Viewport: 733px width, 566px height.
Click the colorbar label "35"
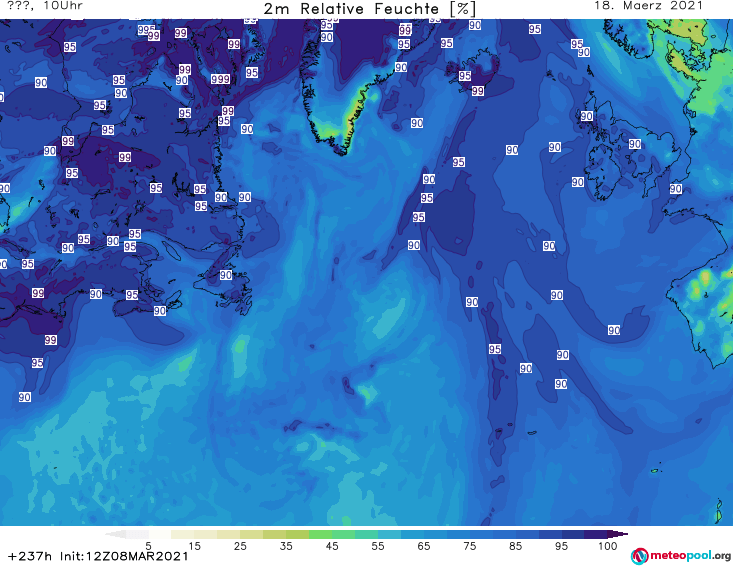click(x=286, y=546)
